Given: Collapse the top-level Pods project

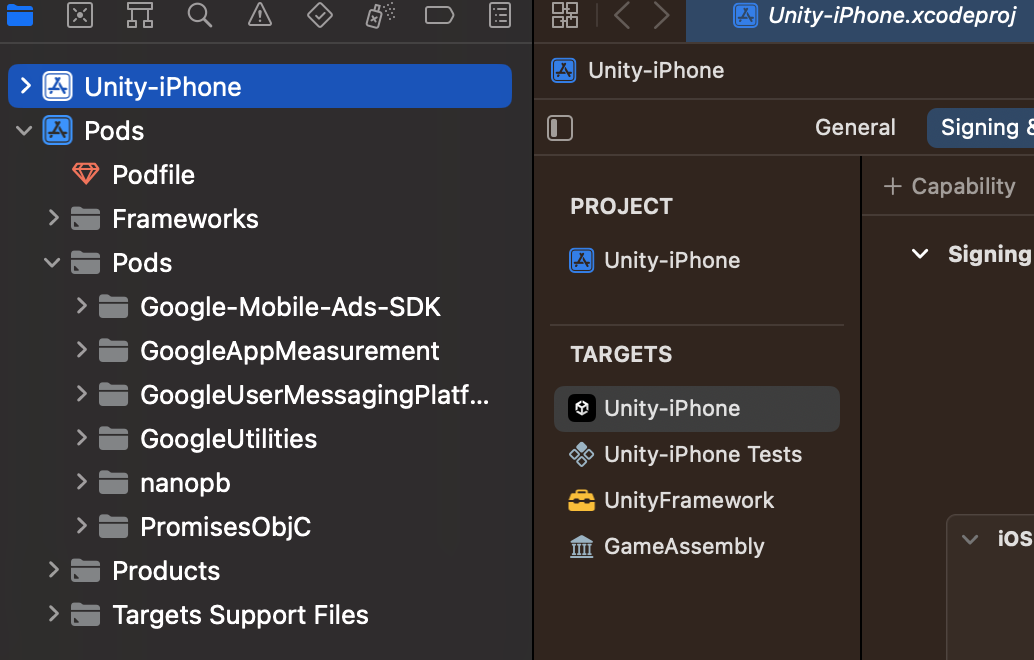Looking at the screenshot, I should tap(24, 131).
